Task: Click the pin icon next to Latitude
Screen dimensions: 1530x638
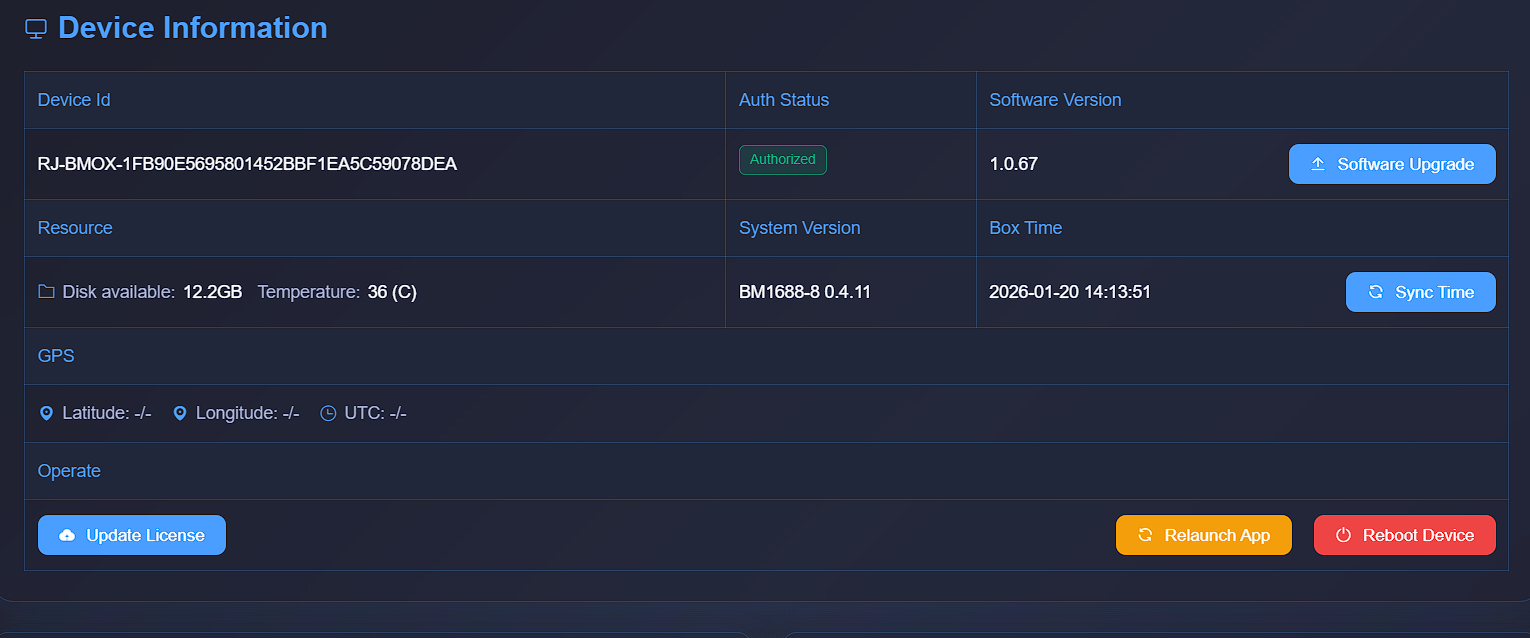Action: [x=46, y=413]
